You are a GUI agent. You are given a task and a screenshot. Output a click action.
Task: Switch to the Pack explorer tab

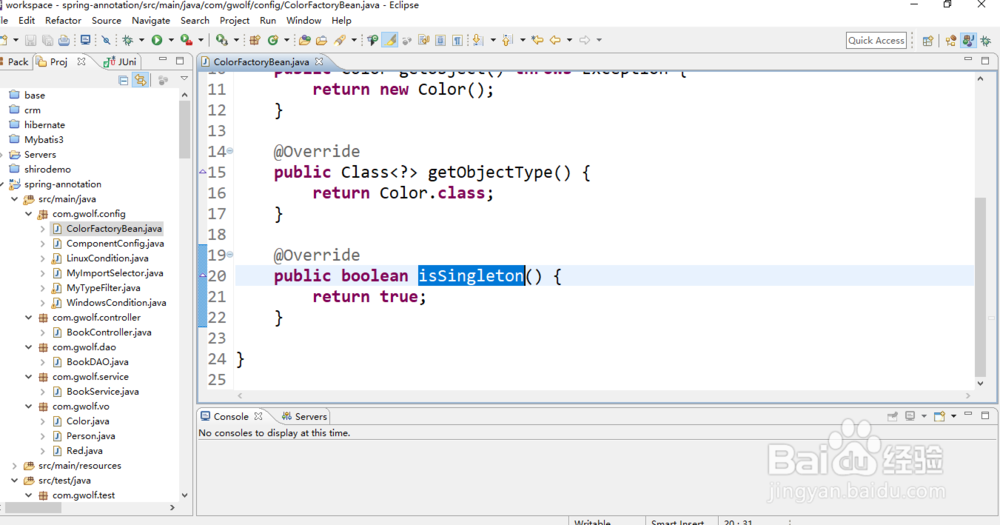click(15, 62)
